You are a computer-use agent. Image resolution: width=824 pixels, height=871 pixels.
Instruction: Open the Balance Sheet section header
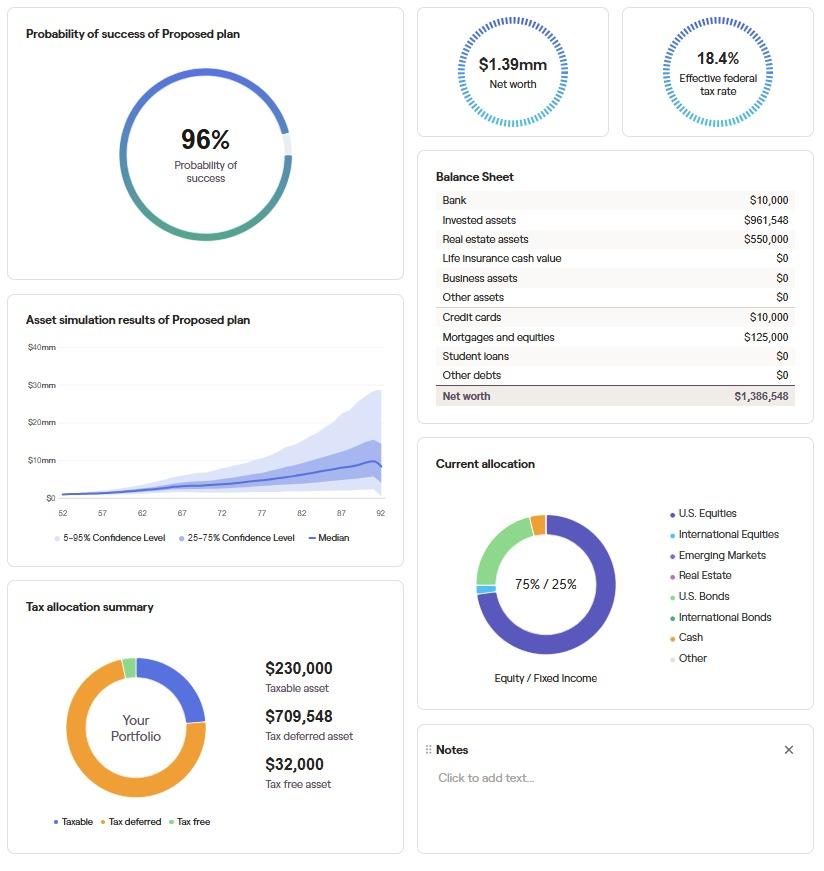coord(474,176)
